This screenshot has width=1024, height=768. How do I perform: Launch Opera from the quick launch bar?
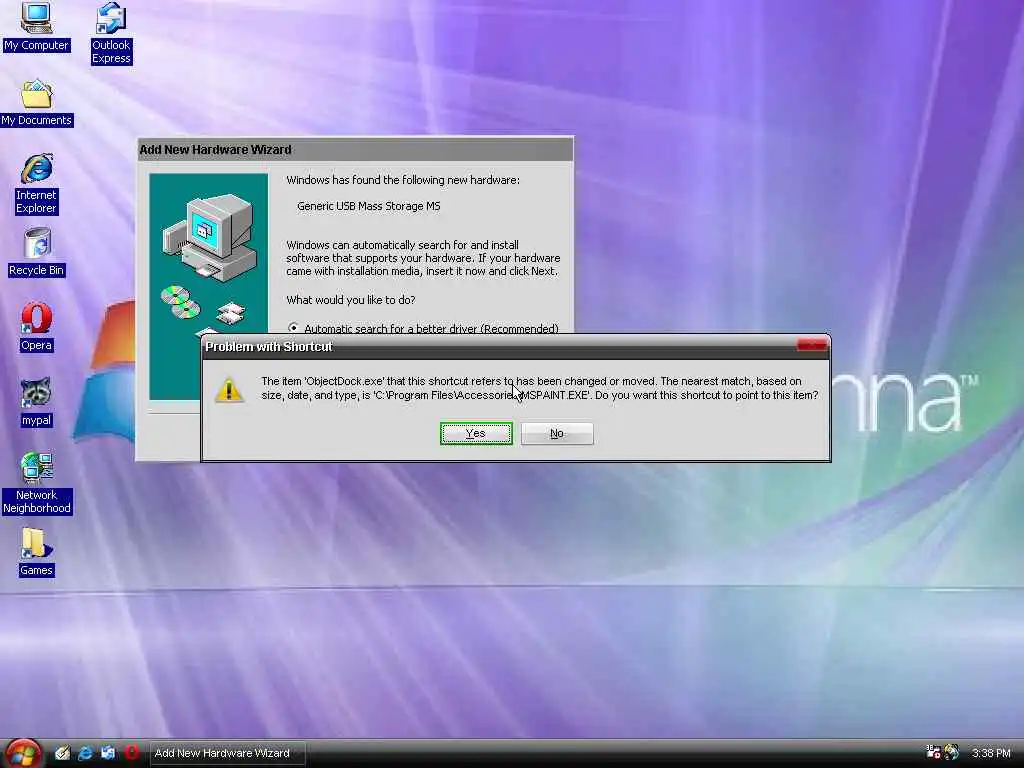(x=131, y=753)
